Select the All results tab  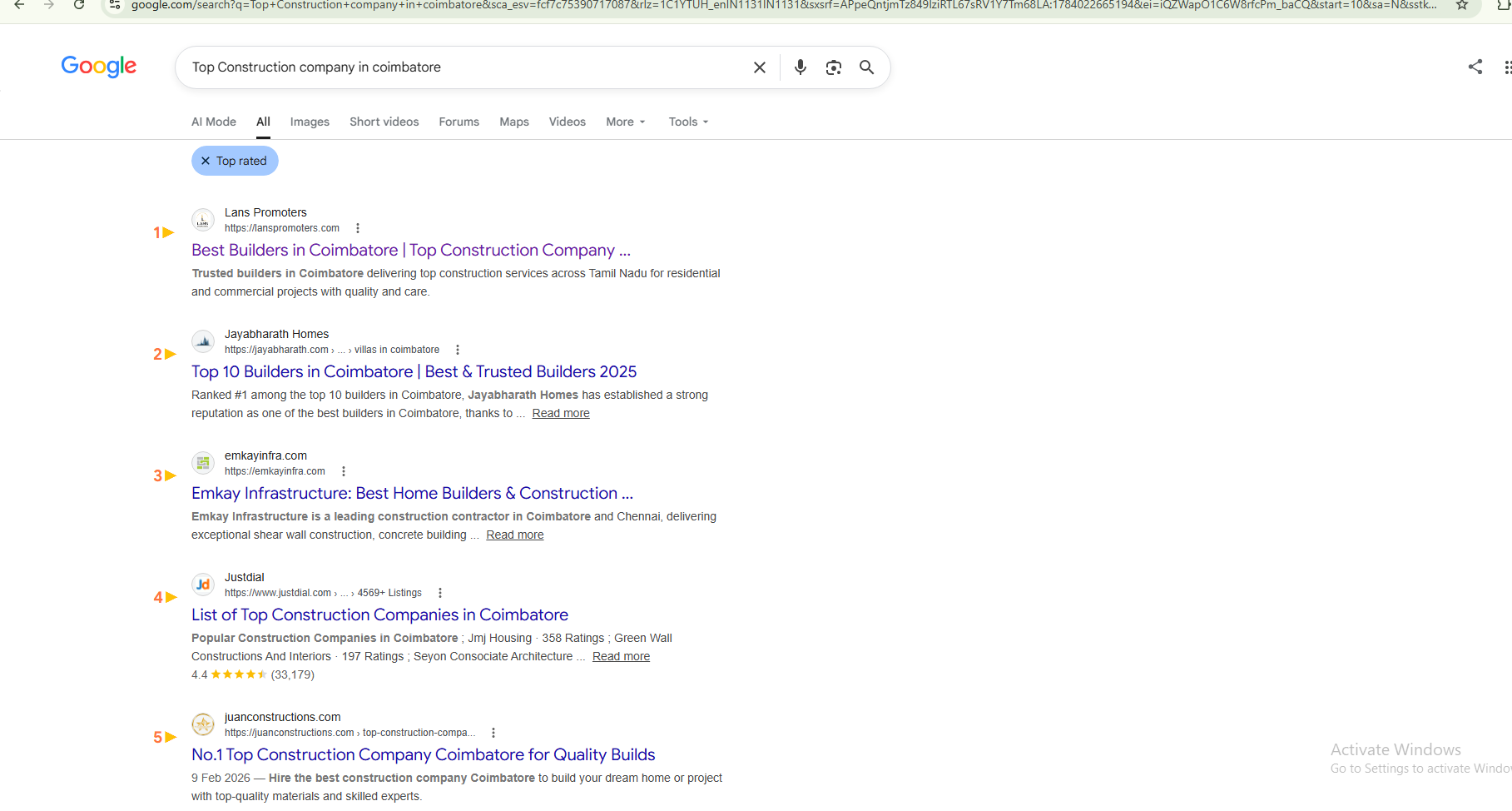pyautogui.click(x=263, y=122)
